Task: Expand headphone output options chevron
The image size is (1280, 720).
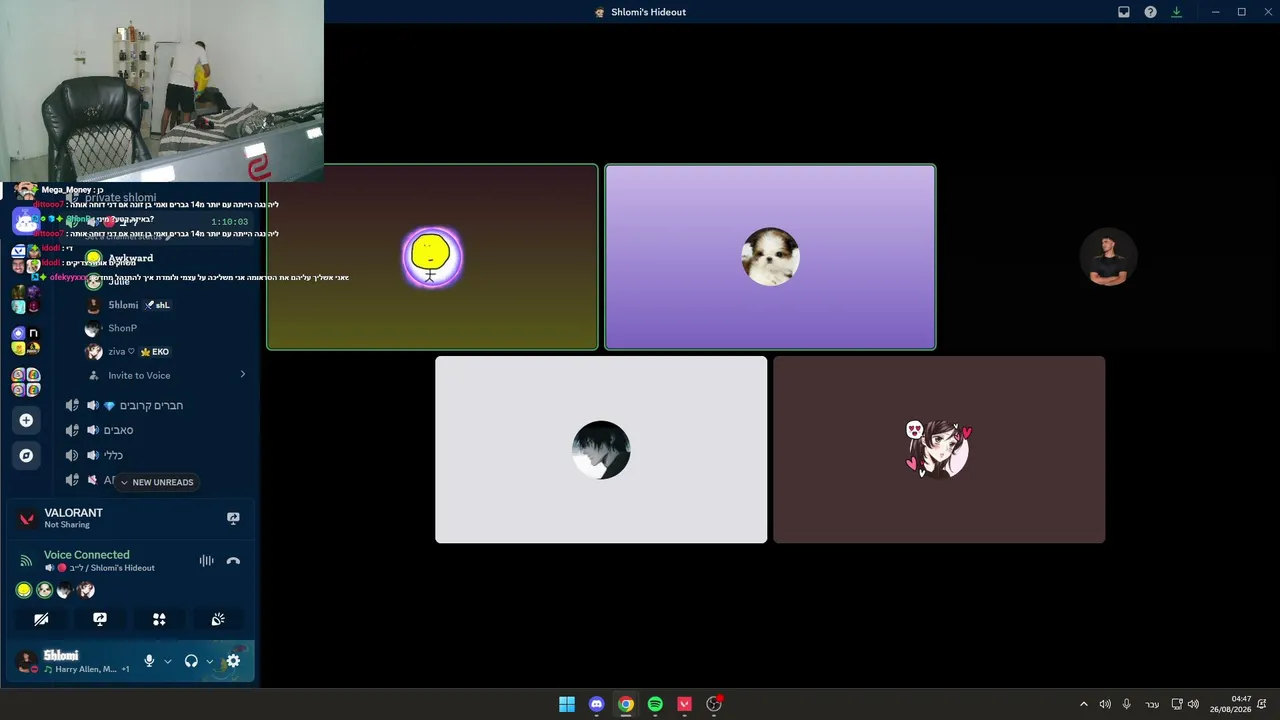Action: (209, 661)
